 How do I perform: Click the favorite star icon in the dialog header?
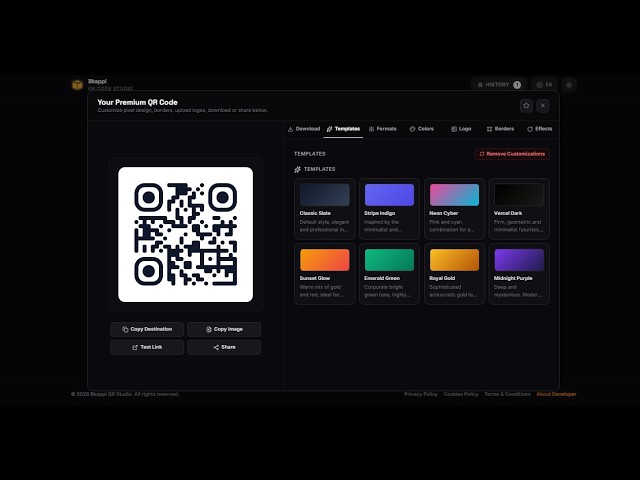pos(526,106)
